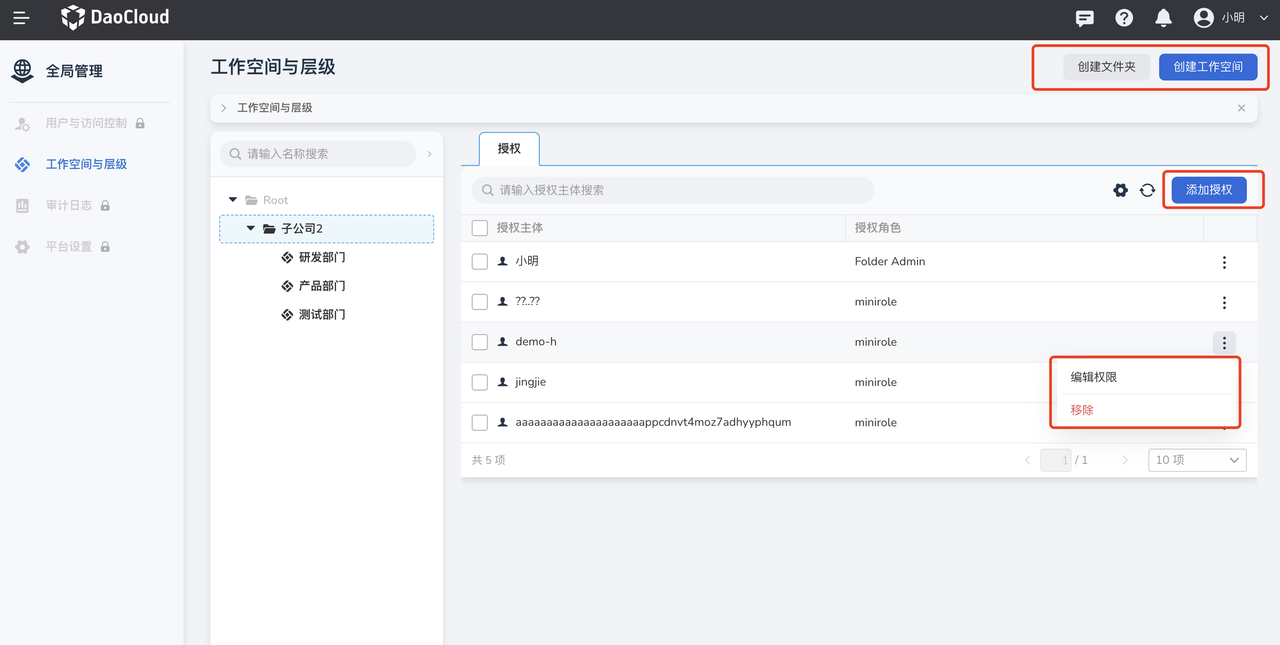
Task: Collapse the 子公司2 folder
Action: coord(251,229)
